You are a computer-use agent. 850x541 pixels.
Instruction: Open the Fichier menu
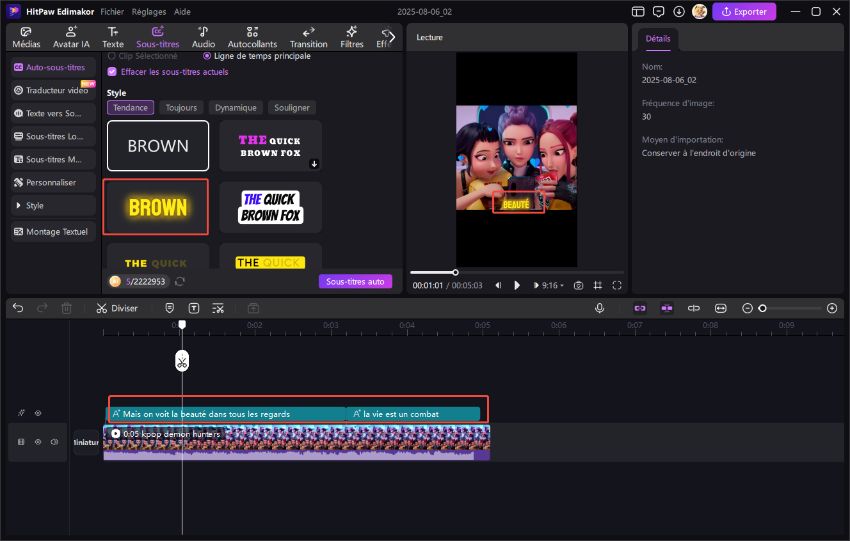(112, 11)
